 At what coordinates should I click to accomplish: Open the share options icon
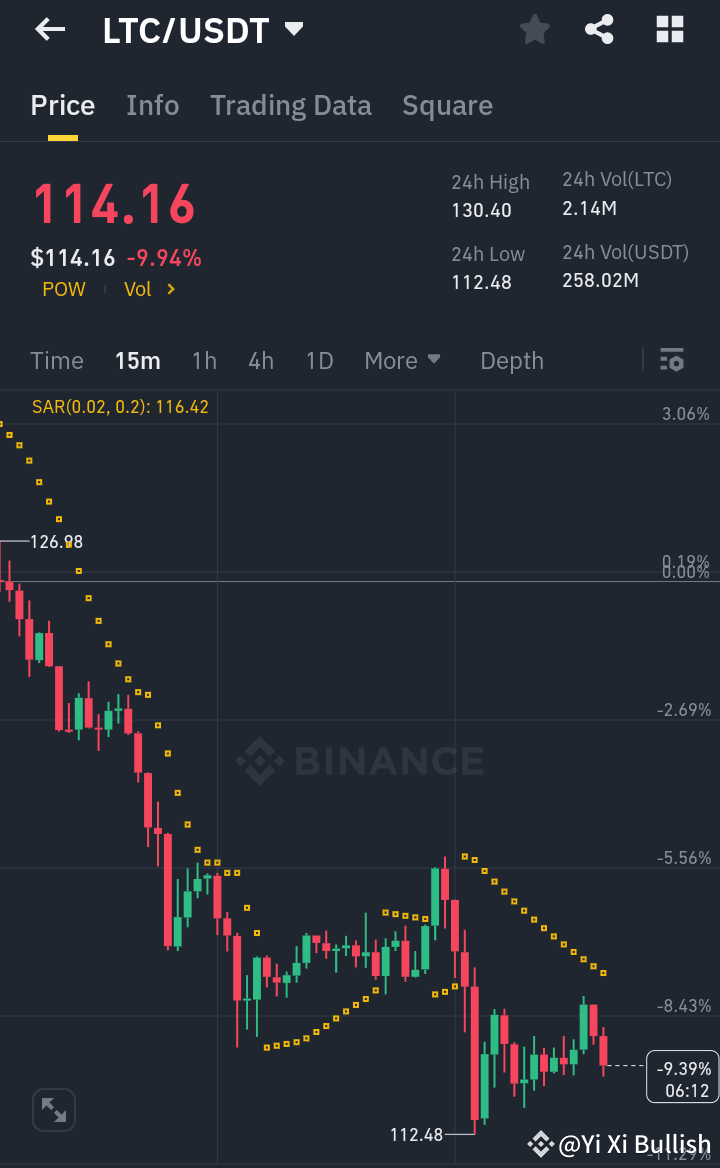coord(599,29)
